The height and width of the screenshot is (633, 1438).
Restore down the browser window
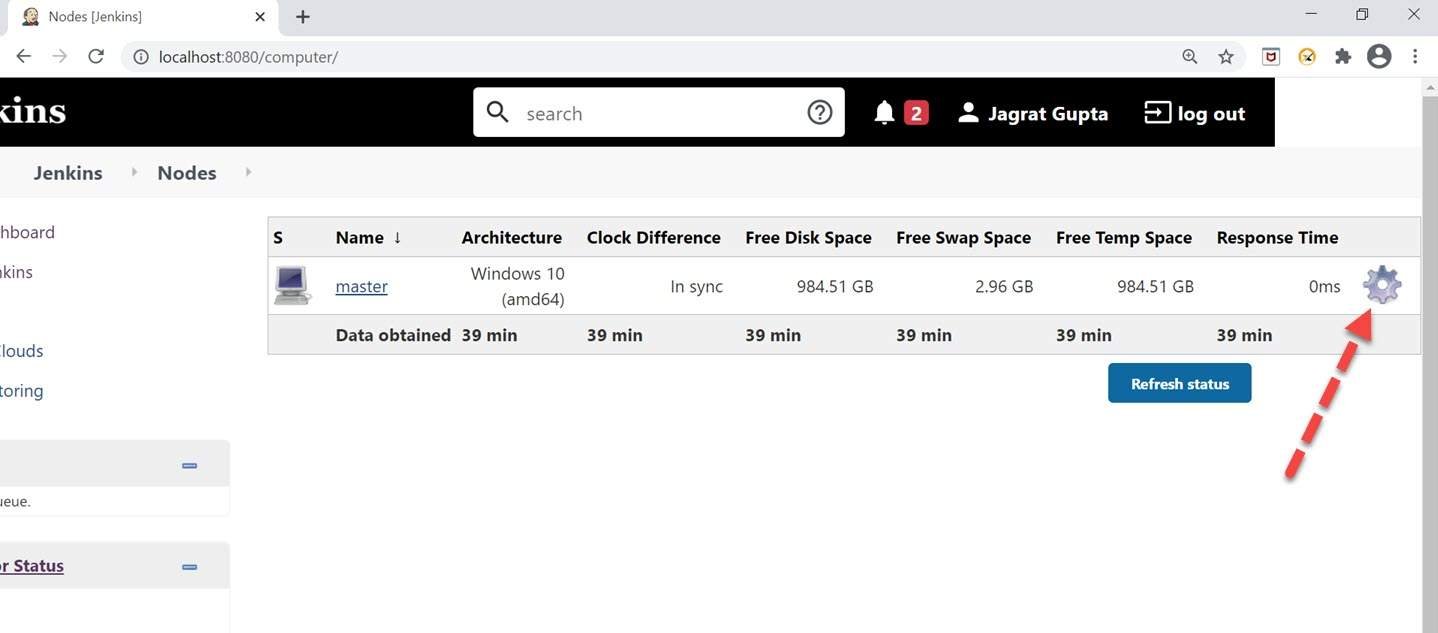(x=1362, y=14)
